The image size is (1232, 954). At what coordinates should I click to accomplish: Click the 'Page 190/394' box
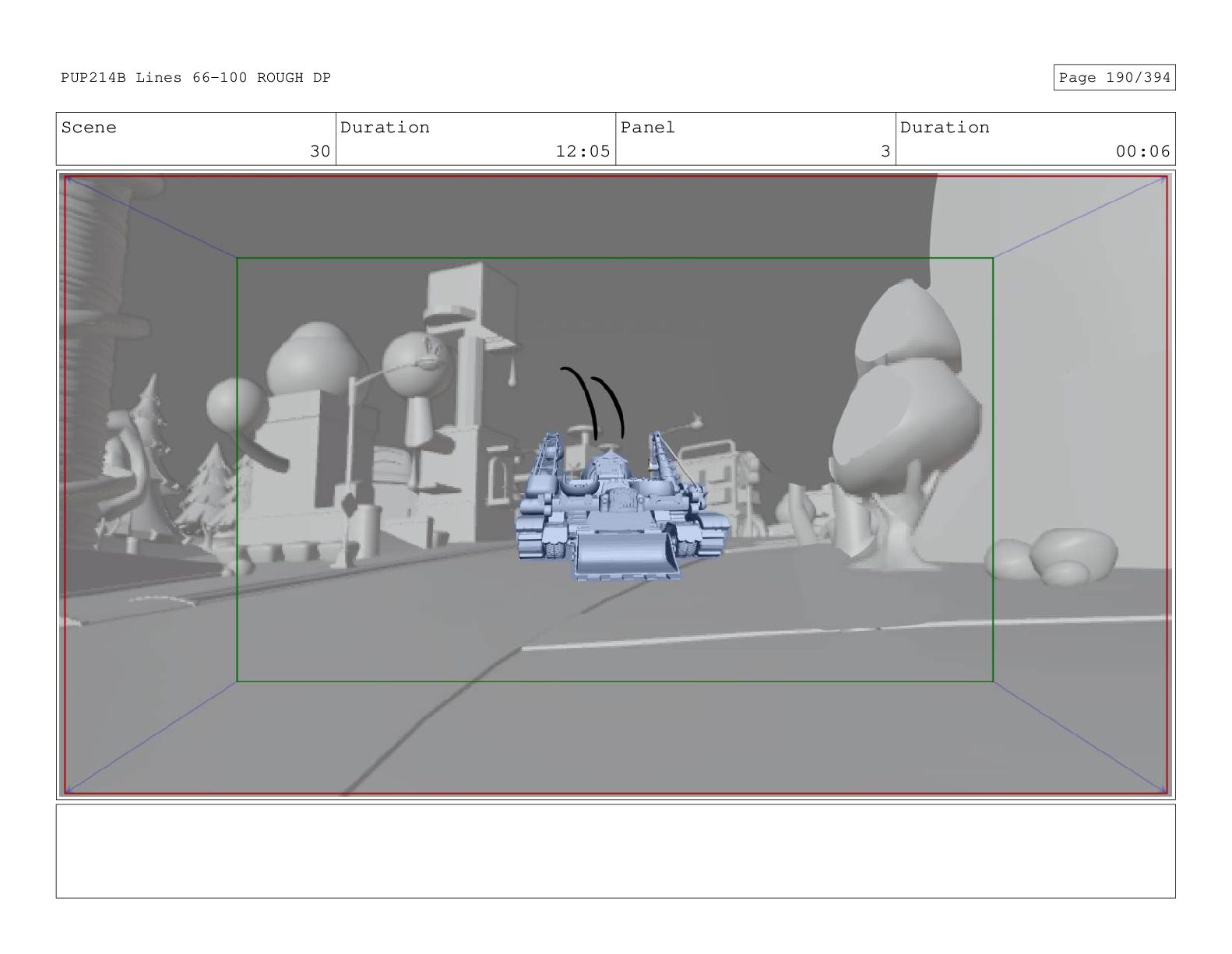coord(1114,78)
